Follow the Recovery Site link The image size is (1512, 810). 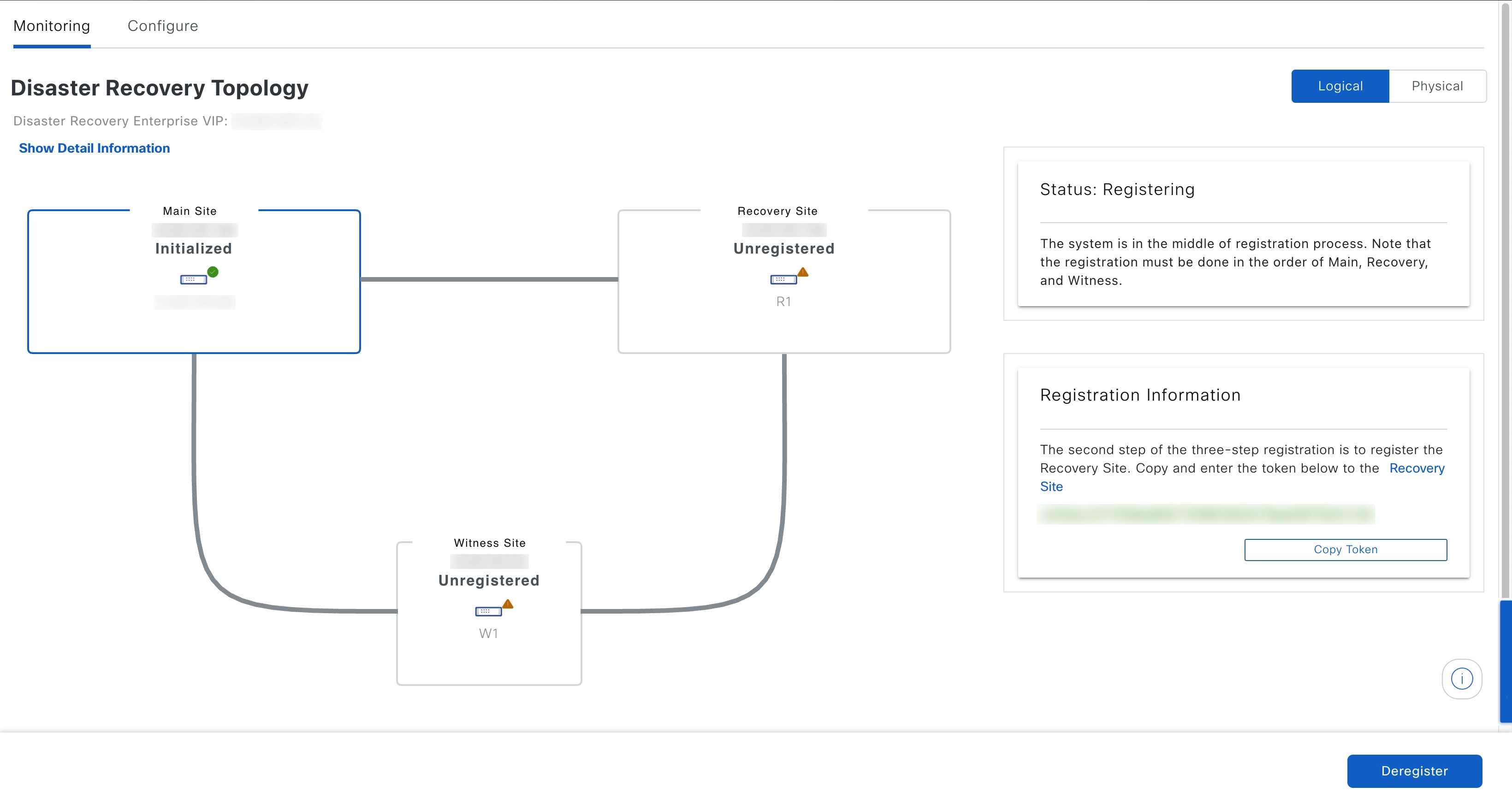[x=1417, y=468]
